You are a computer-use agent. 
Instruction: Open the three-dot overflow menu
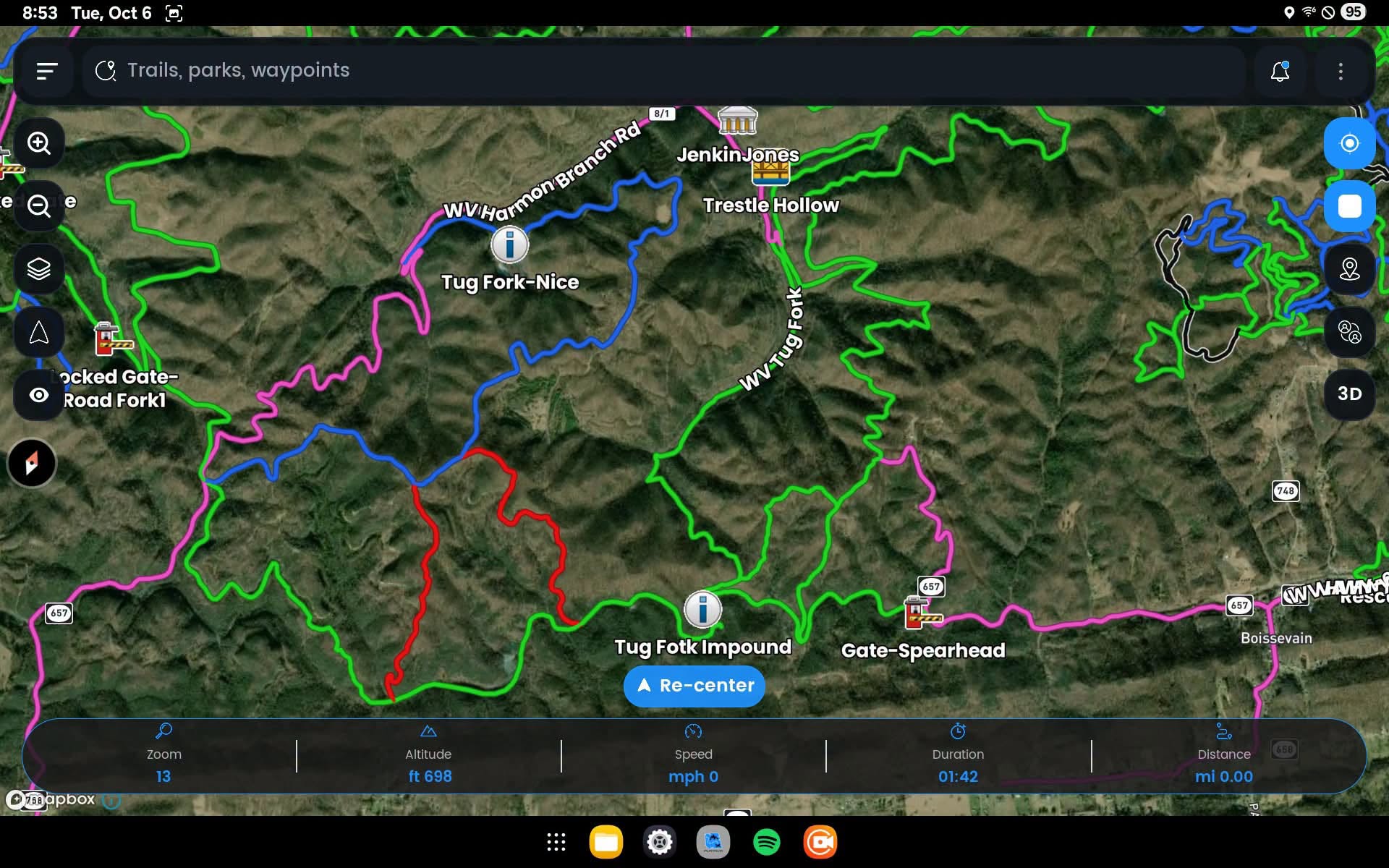pos(1341,71)
